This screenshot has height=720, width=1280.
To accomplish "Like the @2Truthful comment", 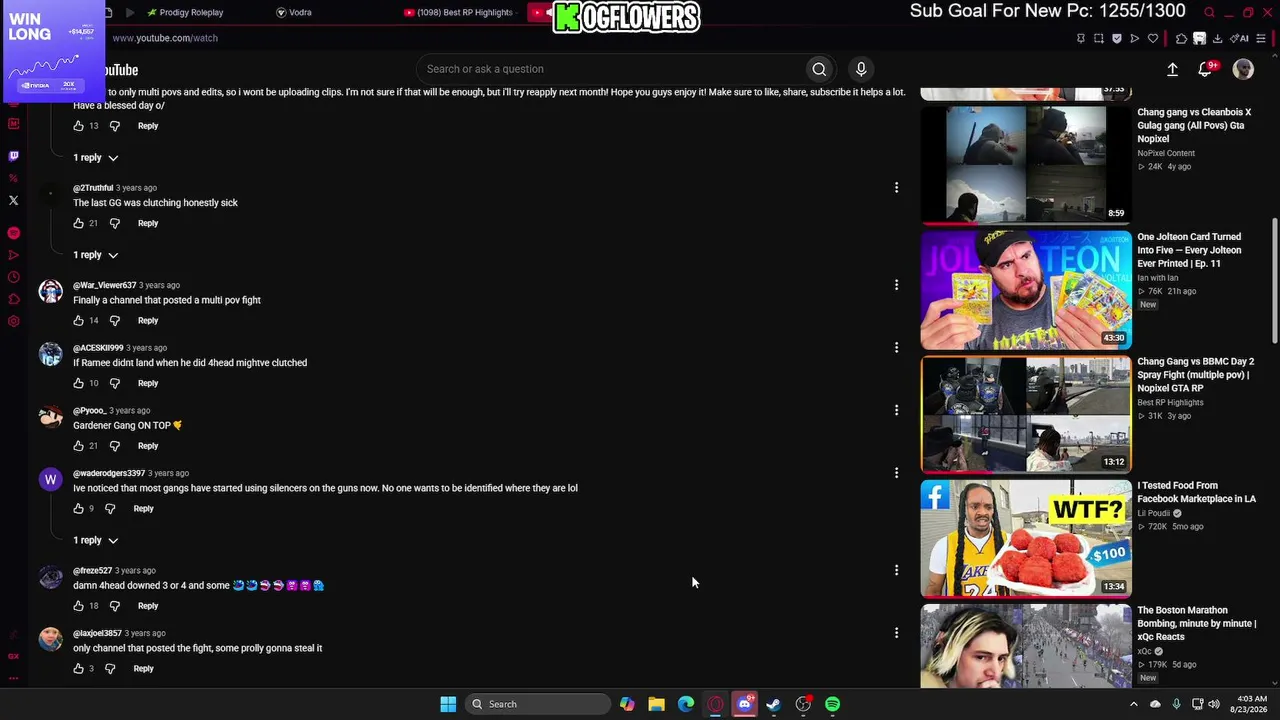I will (x=78, y=223).
